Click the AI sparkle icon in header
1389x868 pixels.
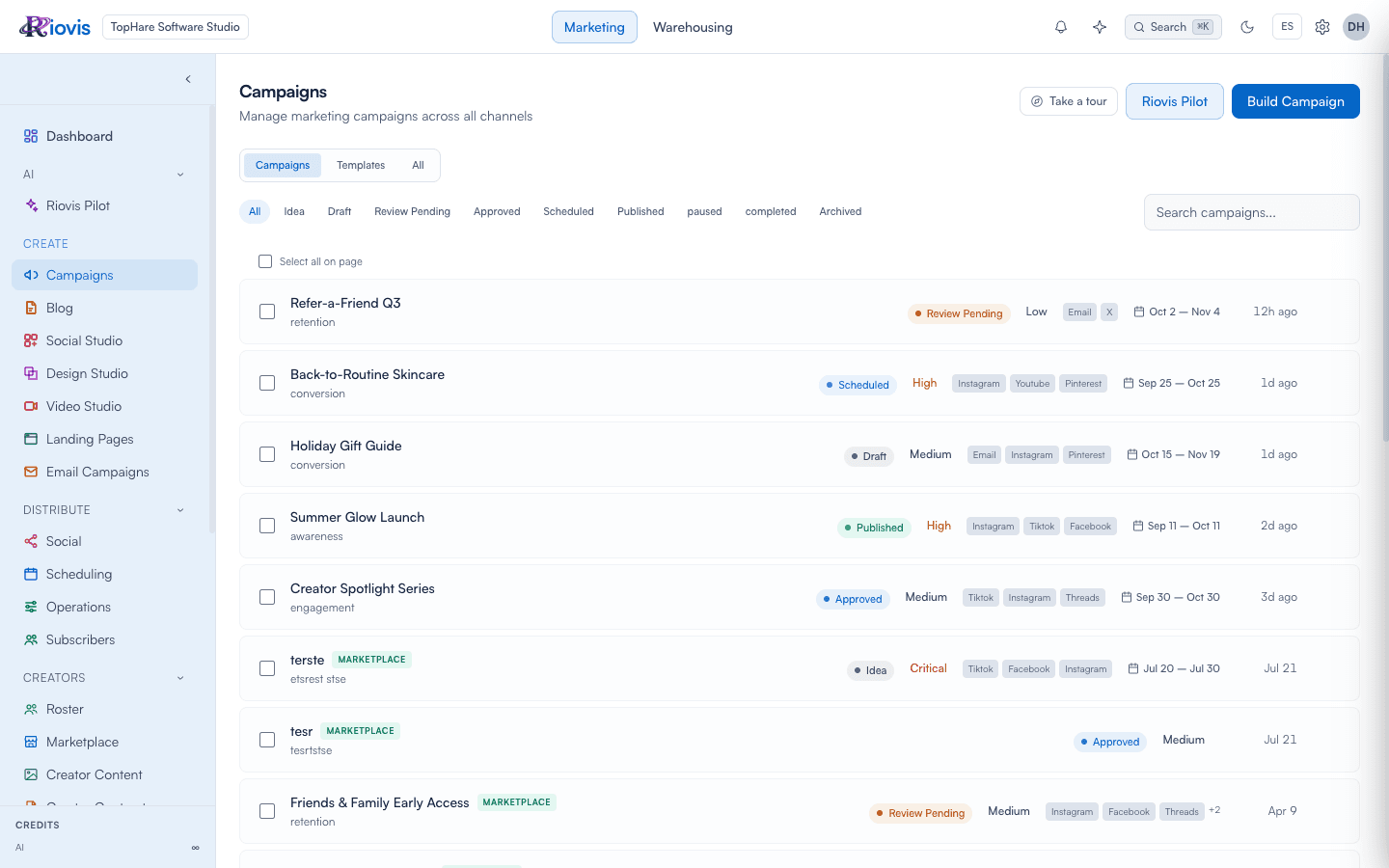[1100, 27]
